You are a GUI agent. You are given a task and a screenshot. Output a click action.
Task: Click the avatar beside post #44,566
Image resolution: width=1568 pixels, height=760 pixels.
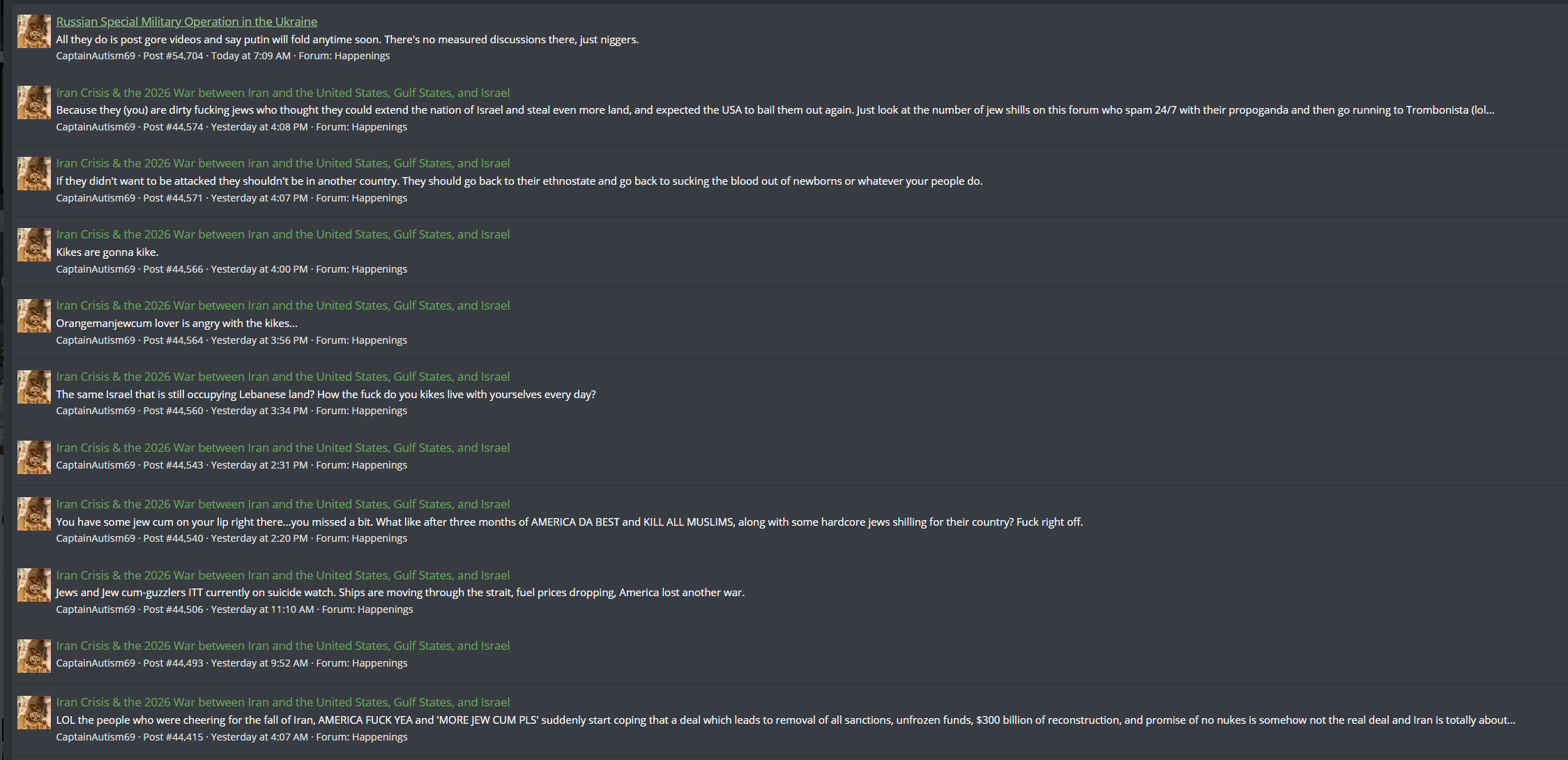pos(34,245)
